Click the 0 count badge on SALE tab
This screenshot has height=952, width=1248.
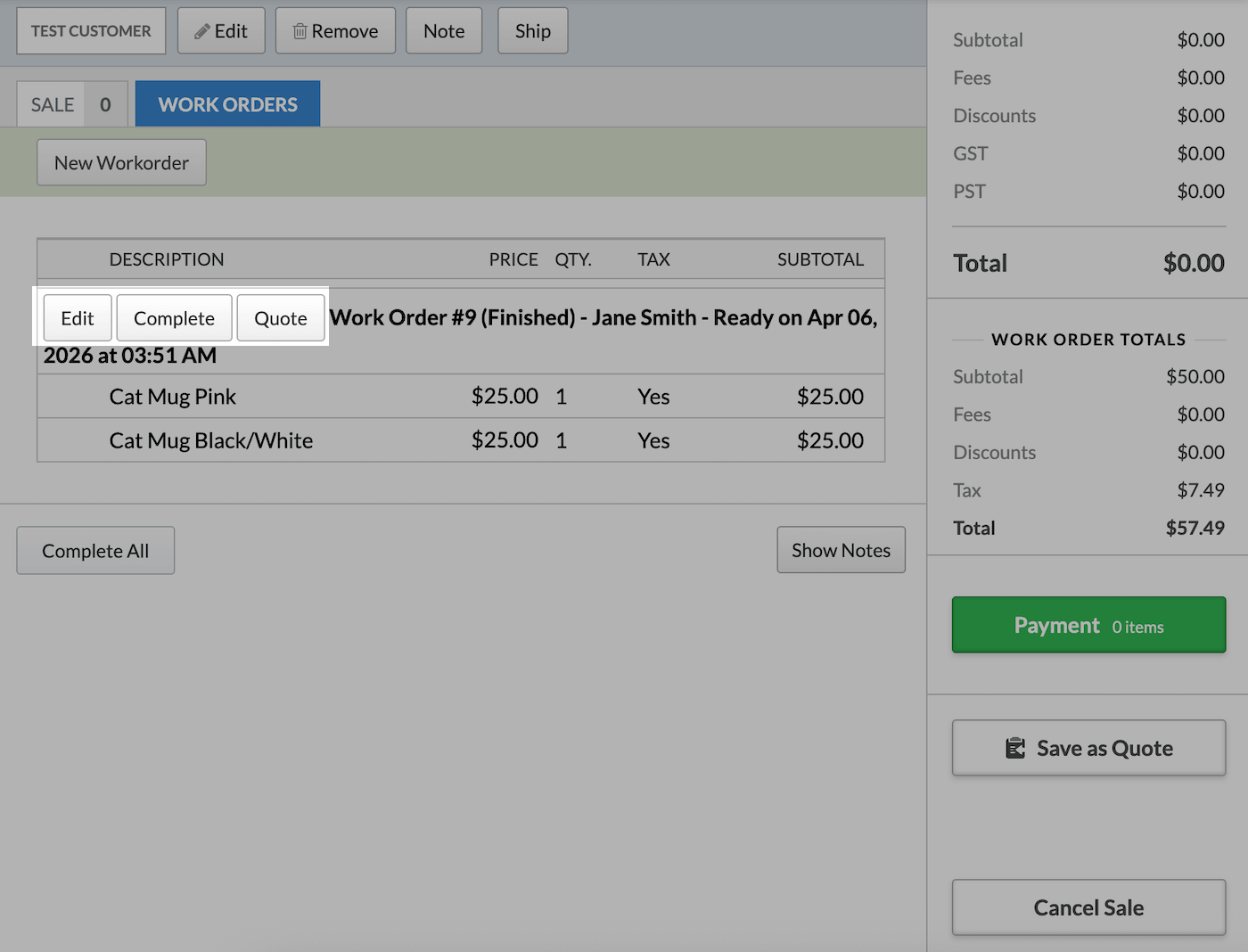coord(105,104)
